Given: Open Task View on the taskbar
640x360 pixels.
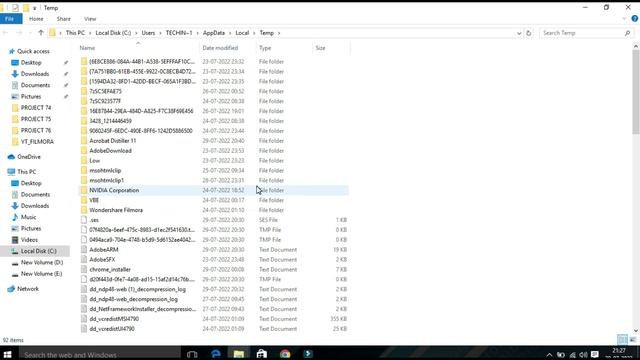Looking at the screenshot, I should 192,354.
